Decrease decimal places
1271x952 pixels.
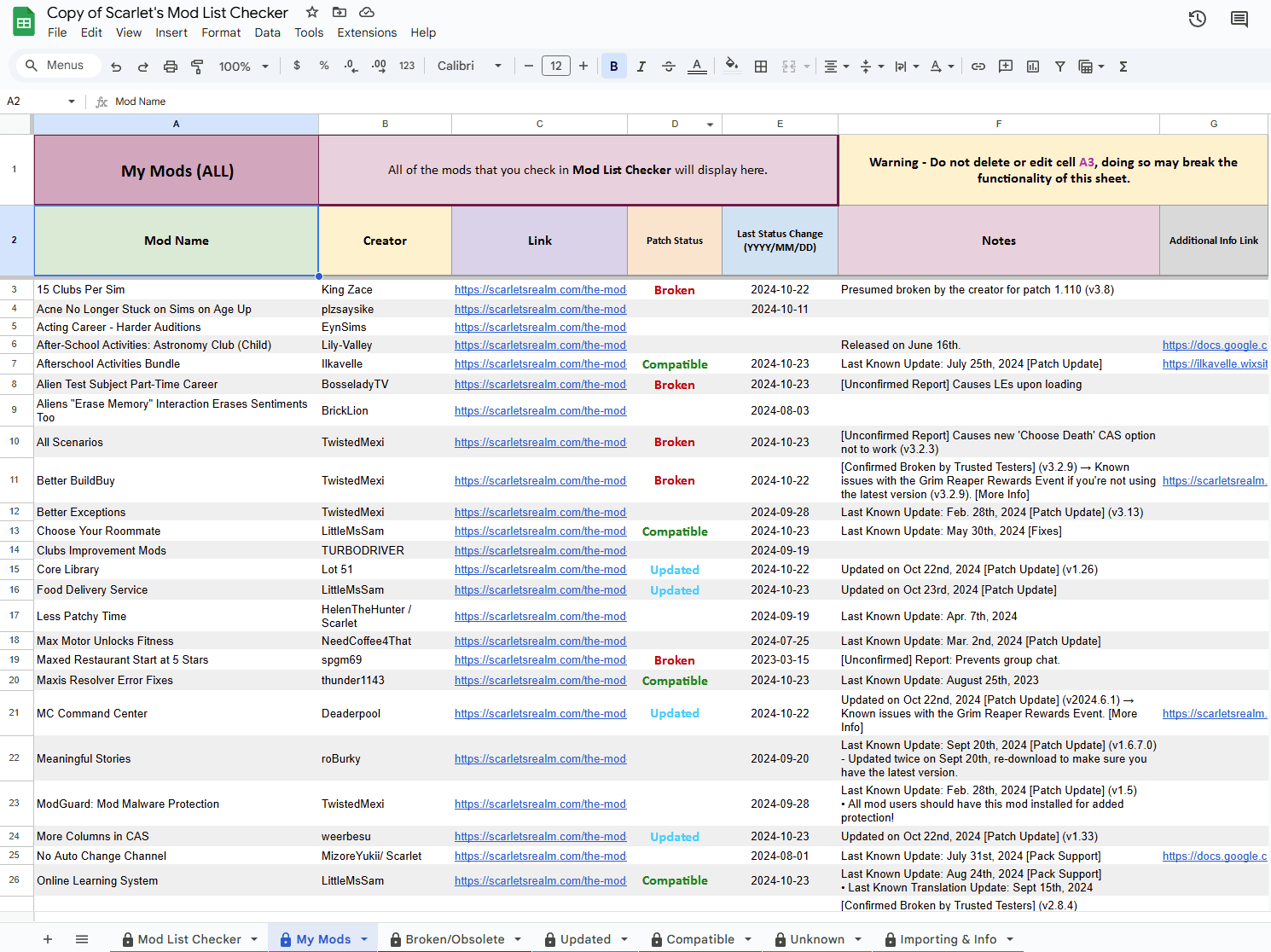[351, 66]
